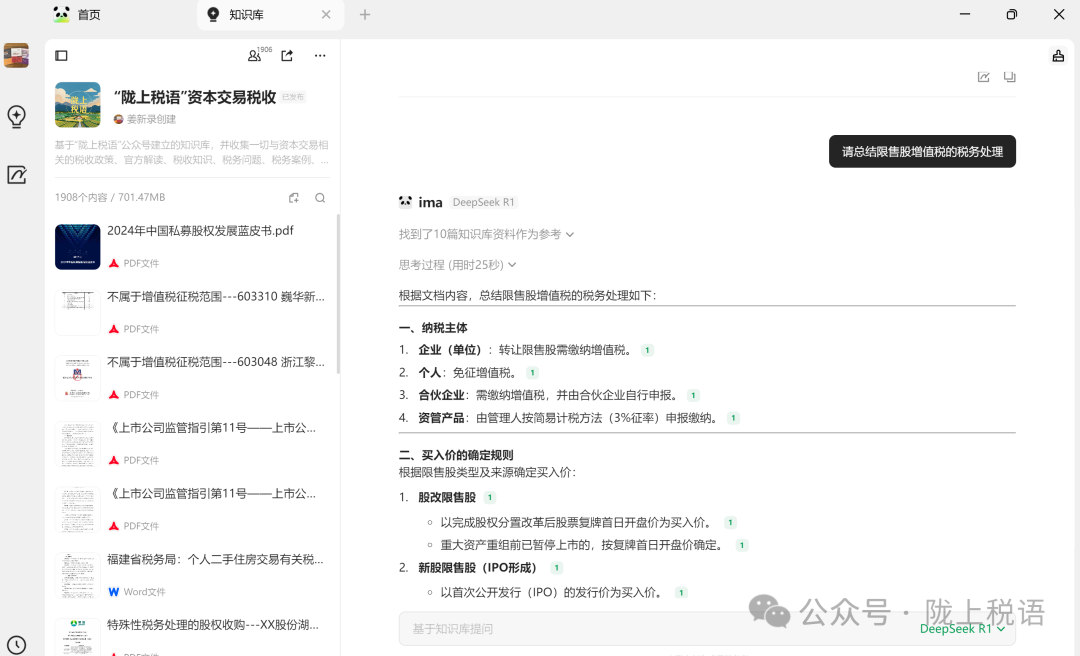Open the lightbulb knowledge base sidebar icon
The width and height of the screenshot is (1080, 656).
pos(16,117)
